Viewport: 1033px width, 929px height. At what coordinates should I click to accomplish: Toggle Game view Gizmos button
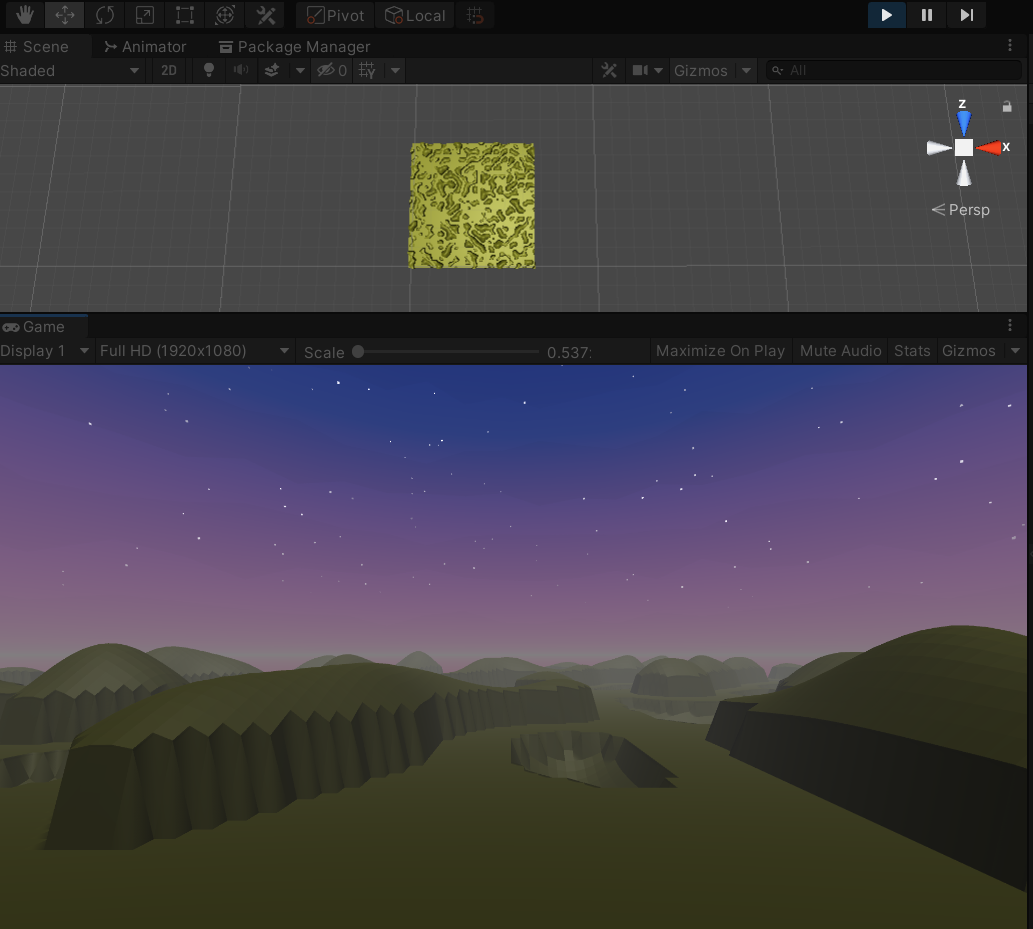pyautogui.click(x=968, y=351)
